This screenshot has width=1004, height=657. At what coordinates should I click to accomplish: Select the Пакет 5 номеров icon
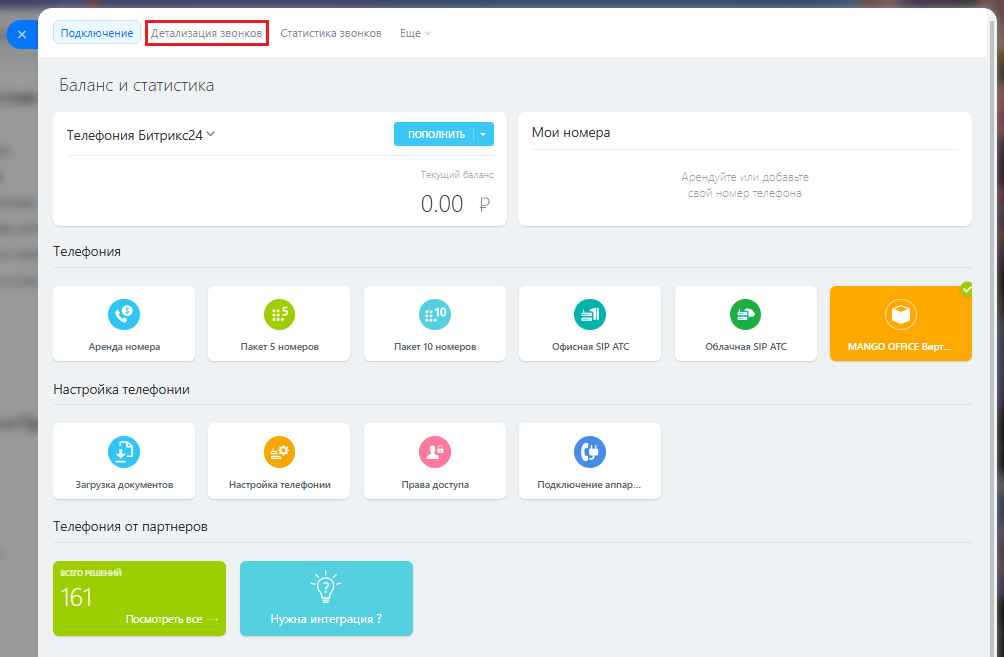tap(279, 314)
